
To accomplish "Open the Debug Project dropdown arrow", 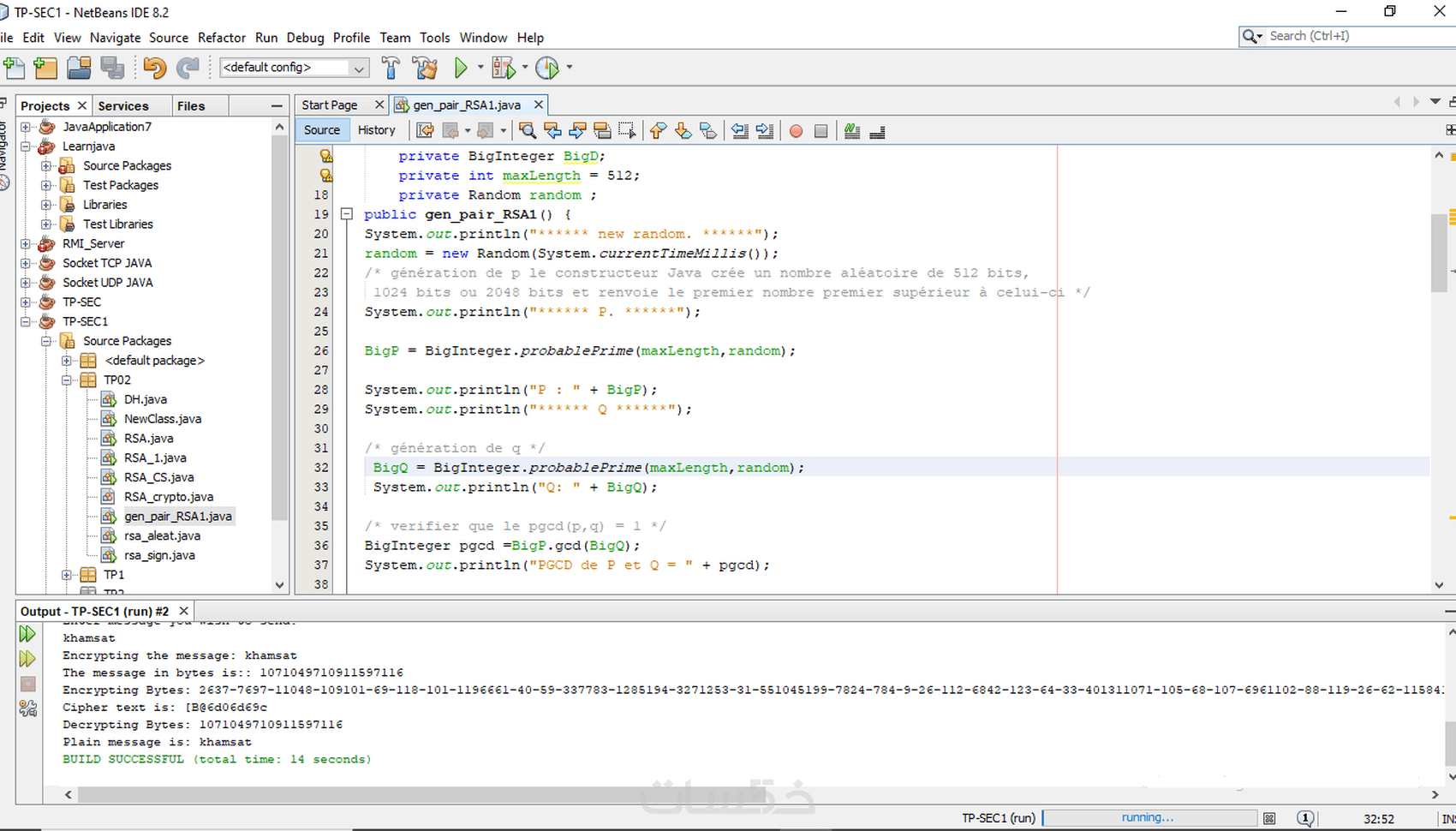I will coord(525,67).
